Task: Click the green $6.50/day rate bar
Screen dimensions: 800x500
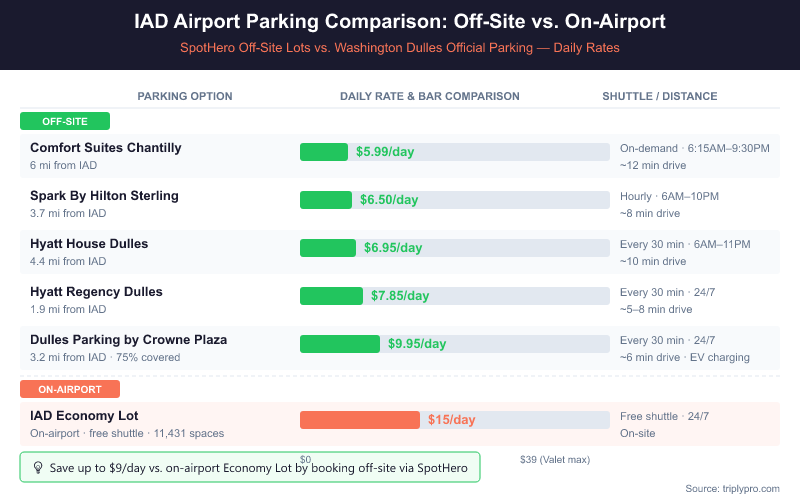Action: [326, 200]
